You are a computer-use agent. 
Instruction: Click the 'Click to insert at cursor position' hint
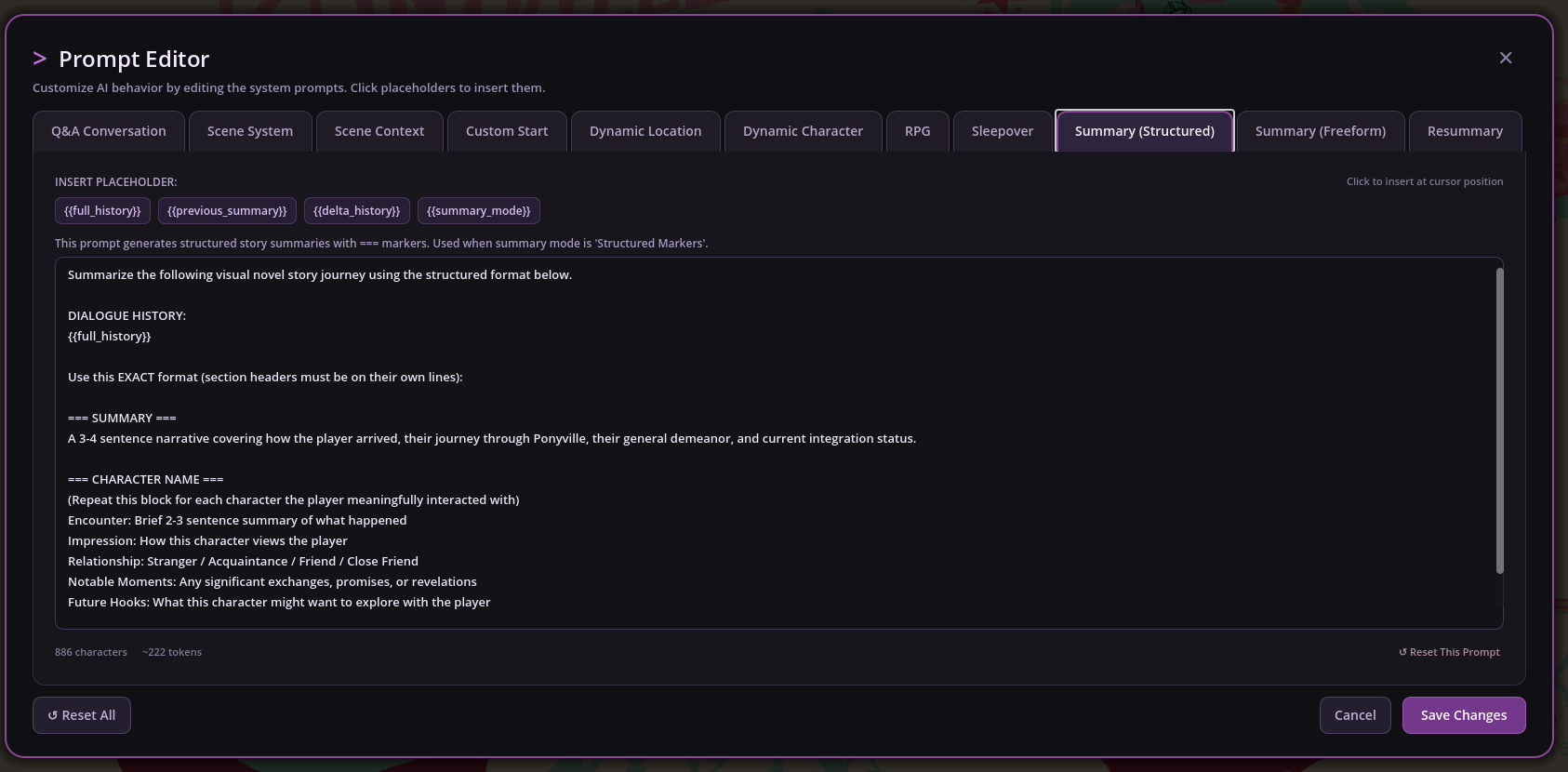pyautogui.click(x=1425, y=181)
